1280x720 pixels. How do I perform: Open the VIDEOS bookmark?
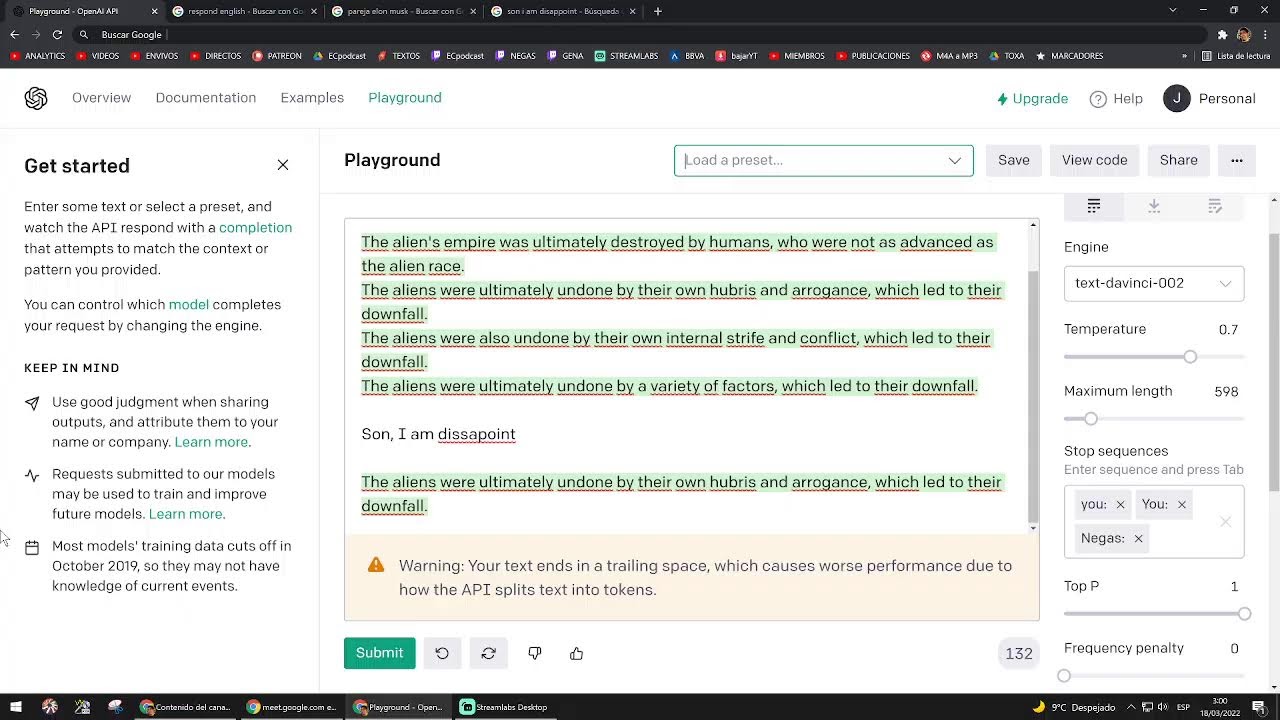tap(97, 56)
